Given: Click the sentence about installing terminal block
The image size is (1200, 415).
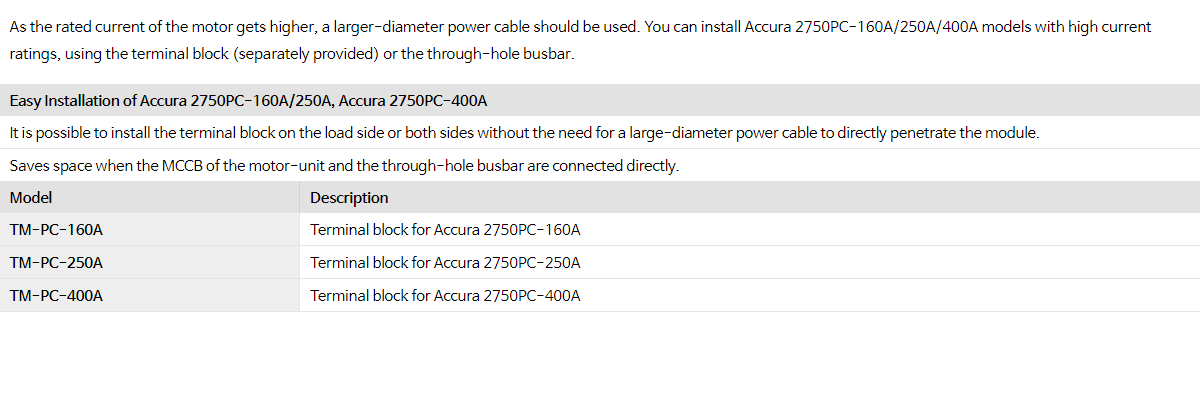Looking at the screenshot, I should pyautogui.click(x=524, y=133).
